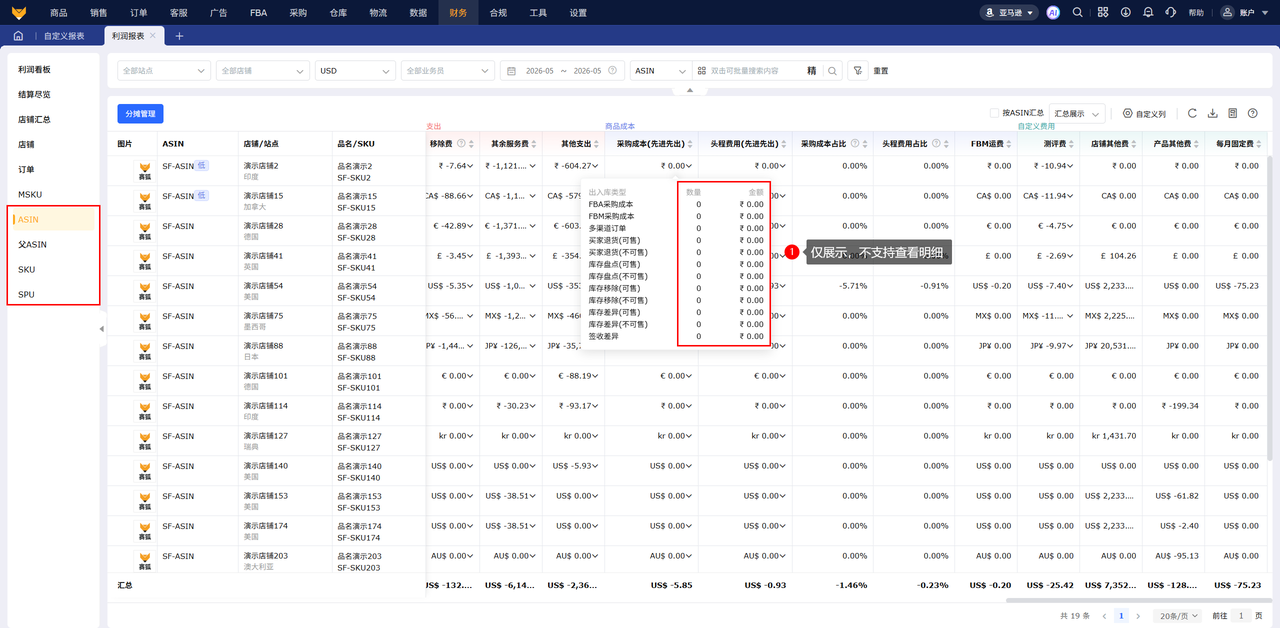Image resolution: width=1280 pixels, height=628 pixels.
Task: Click the table download export icon
Action: (1213, 114)
